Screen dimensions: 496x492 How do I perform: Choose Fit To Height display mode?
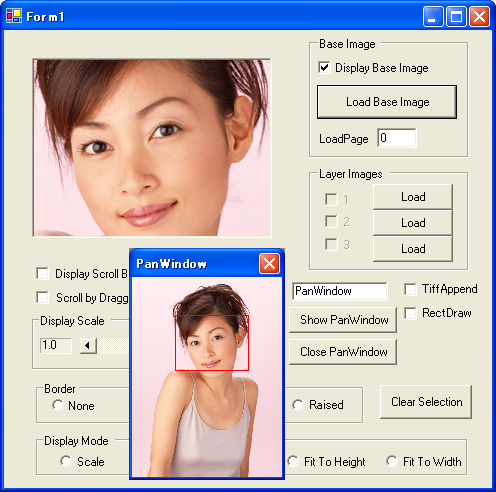point(293,461)
